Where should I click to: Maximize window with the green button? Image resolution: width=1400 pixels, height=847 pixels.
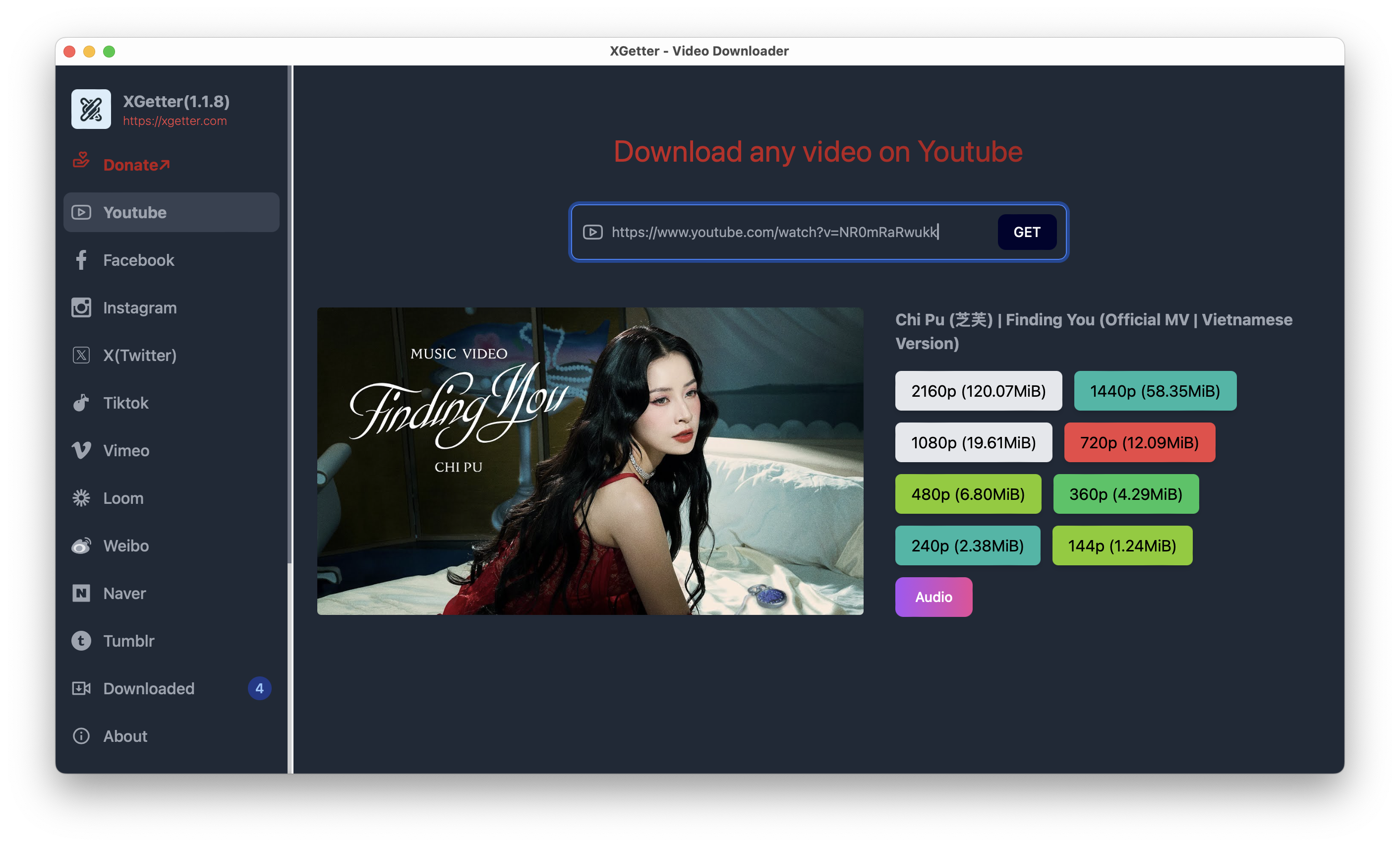pos(109,52)
